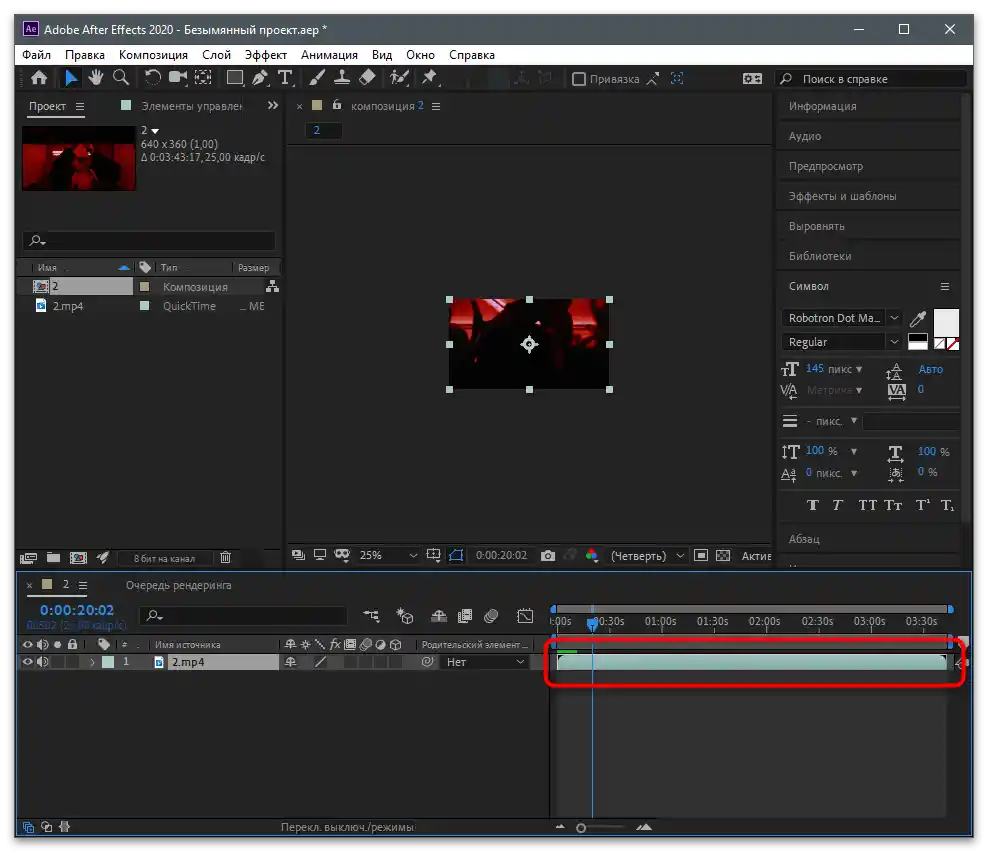Click the show channel RGB icon in viewer

click(592, 556)
